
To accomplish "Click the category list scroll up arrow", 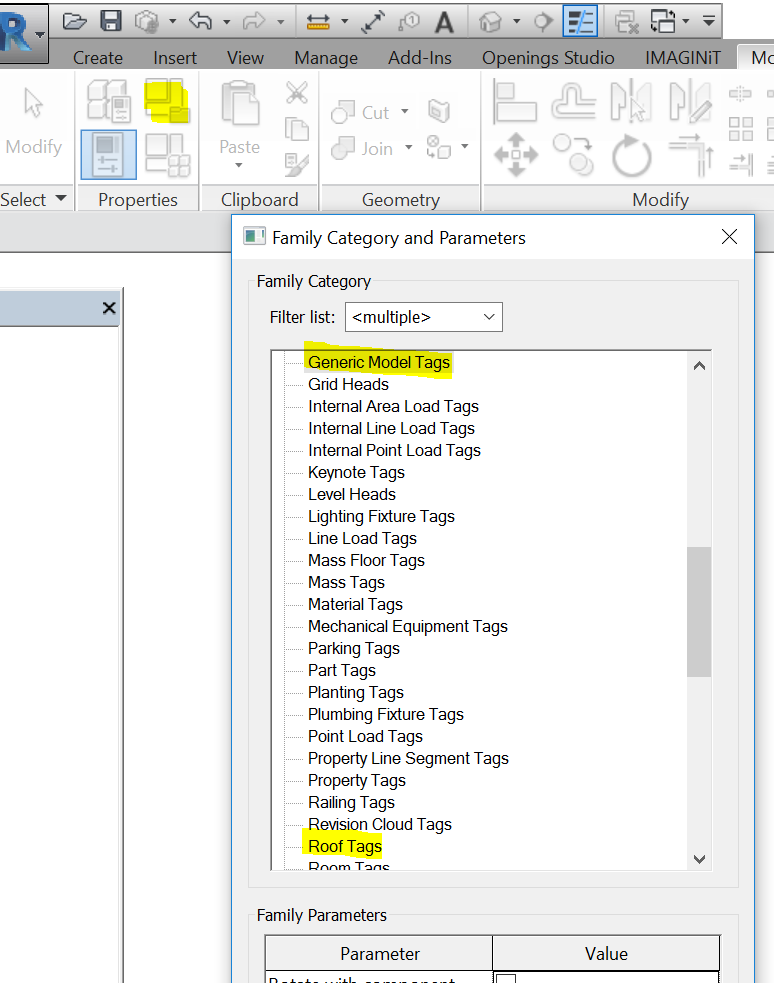I will tap(699, 365).
